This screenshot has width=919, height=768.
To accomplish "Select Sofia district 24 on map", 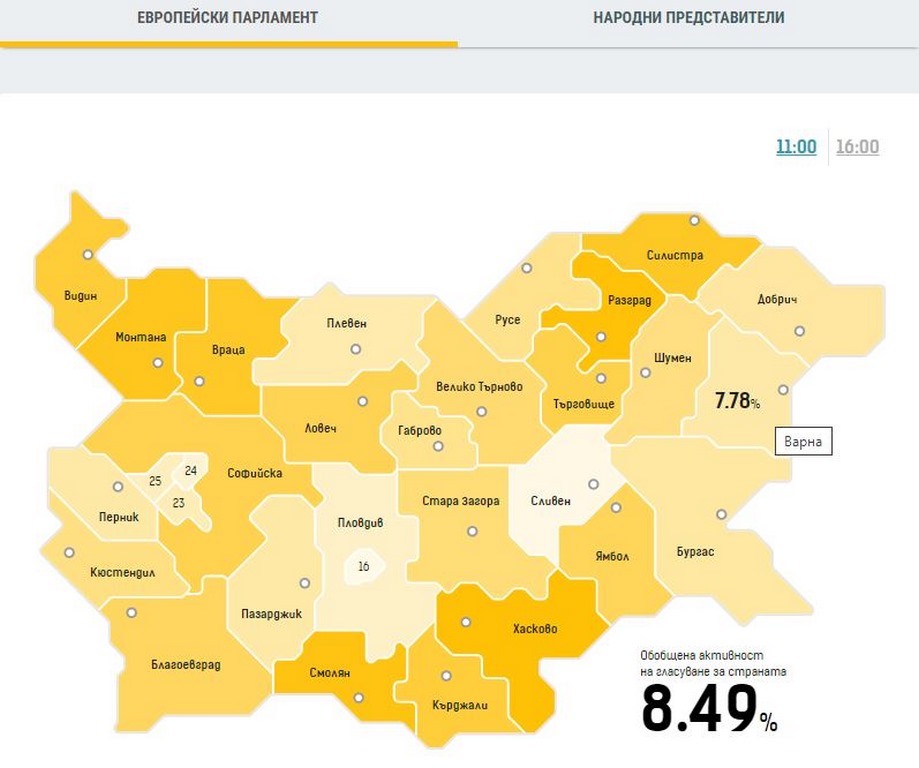I will [191, 470].
